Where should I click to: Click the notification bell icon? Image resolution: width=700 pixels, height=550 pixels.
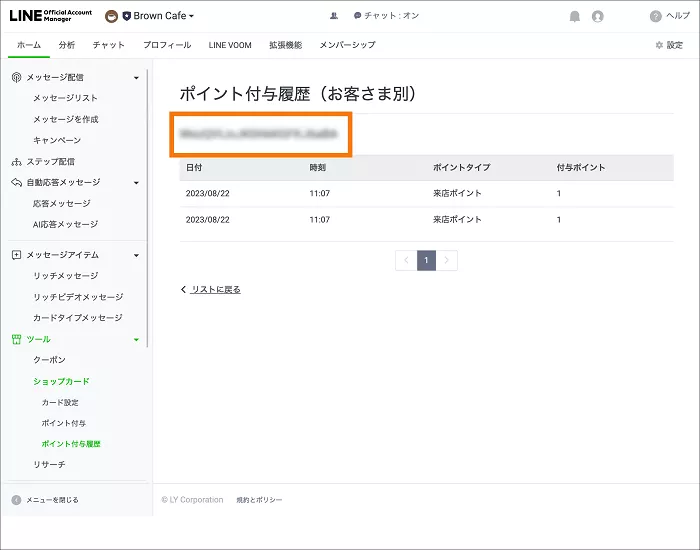click(574, 16)
